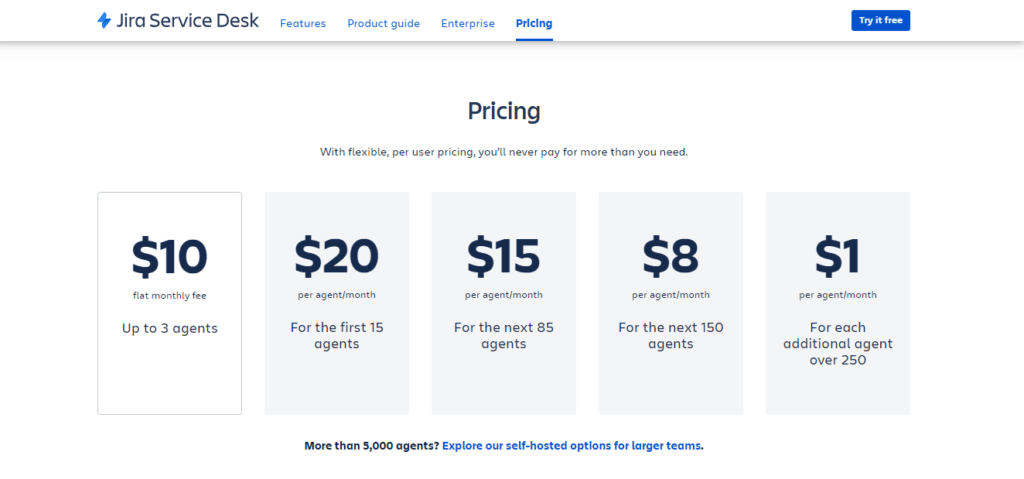Click the Jira Service Desk lightning bolt logo
The height and width of the screenshot is (479, 1024).
point(104,21)
